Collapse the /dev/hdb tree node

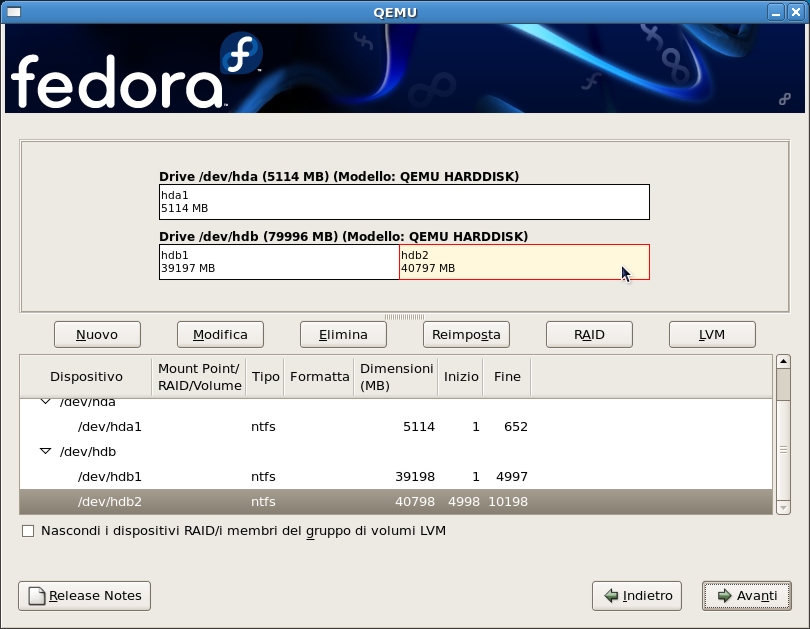pos(45,451)
